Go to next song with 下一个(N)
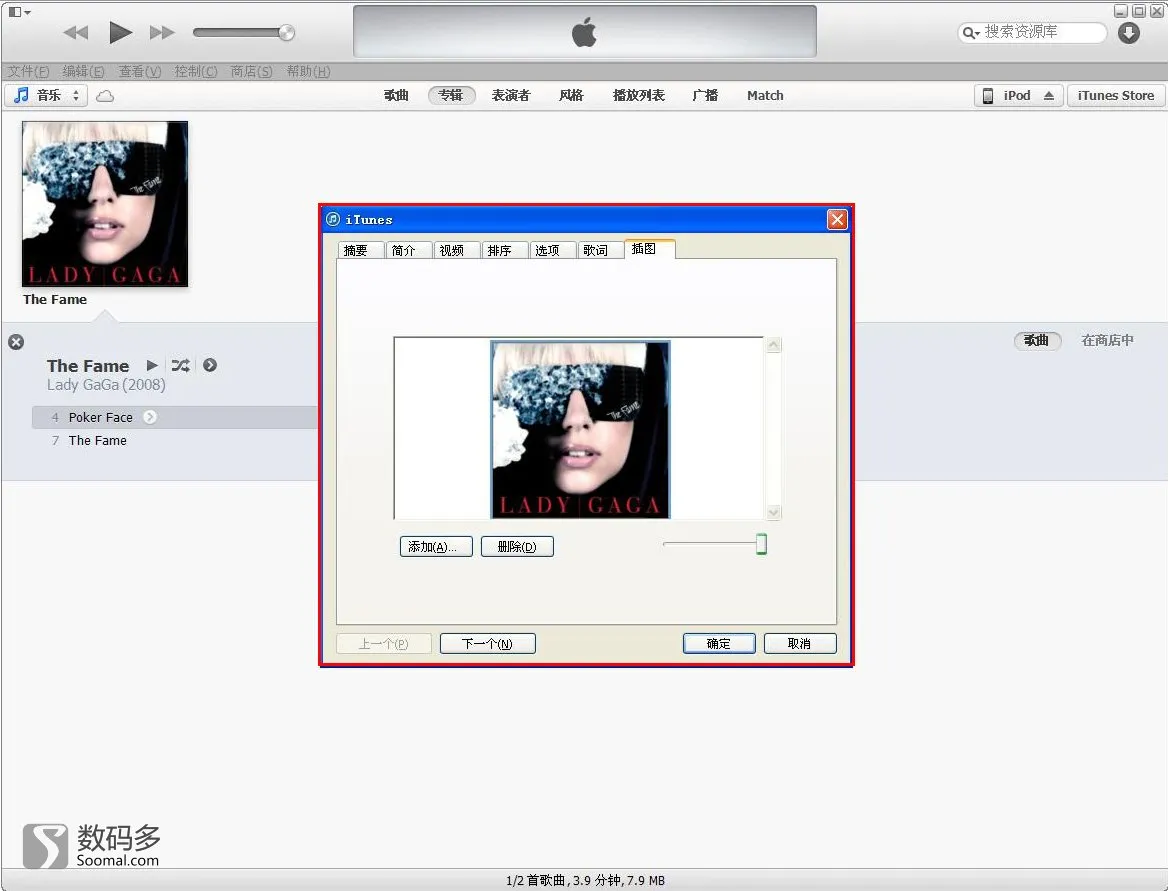 click(487, 643)
